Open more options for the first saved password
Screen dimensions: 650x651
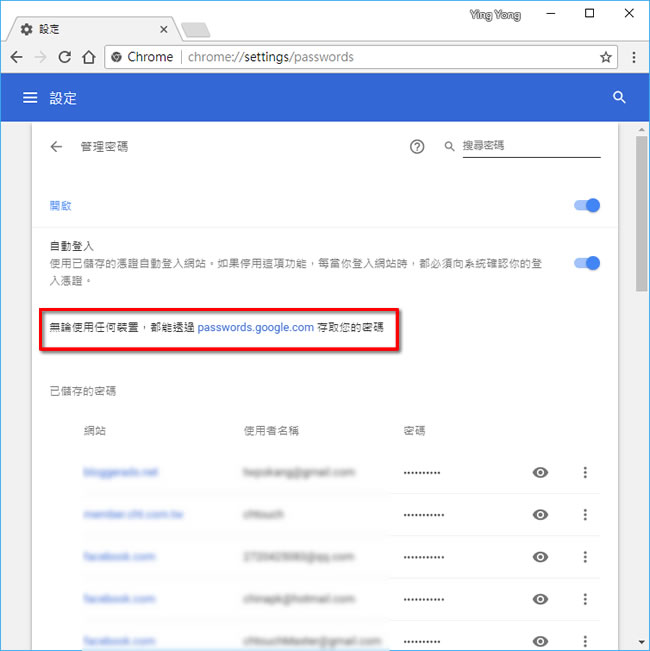click(585, 472)
